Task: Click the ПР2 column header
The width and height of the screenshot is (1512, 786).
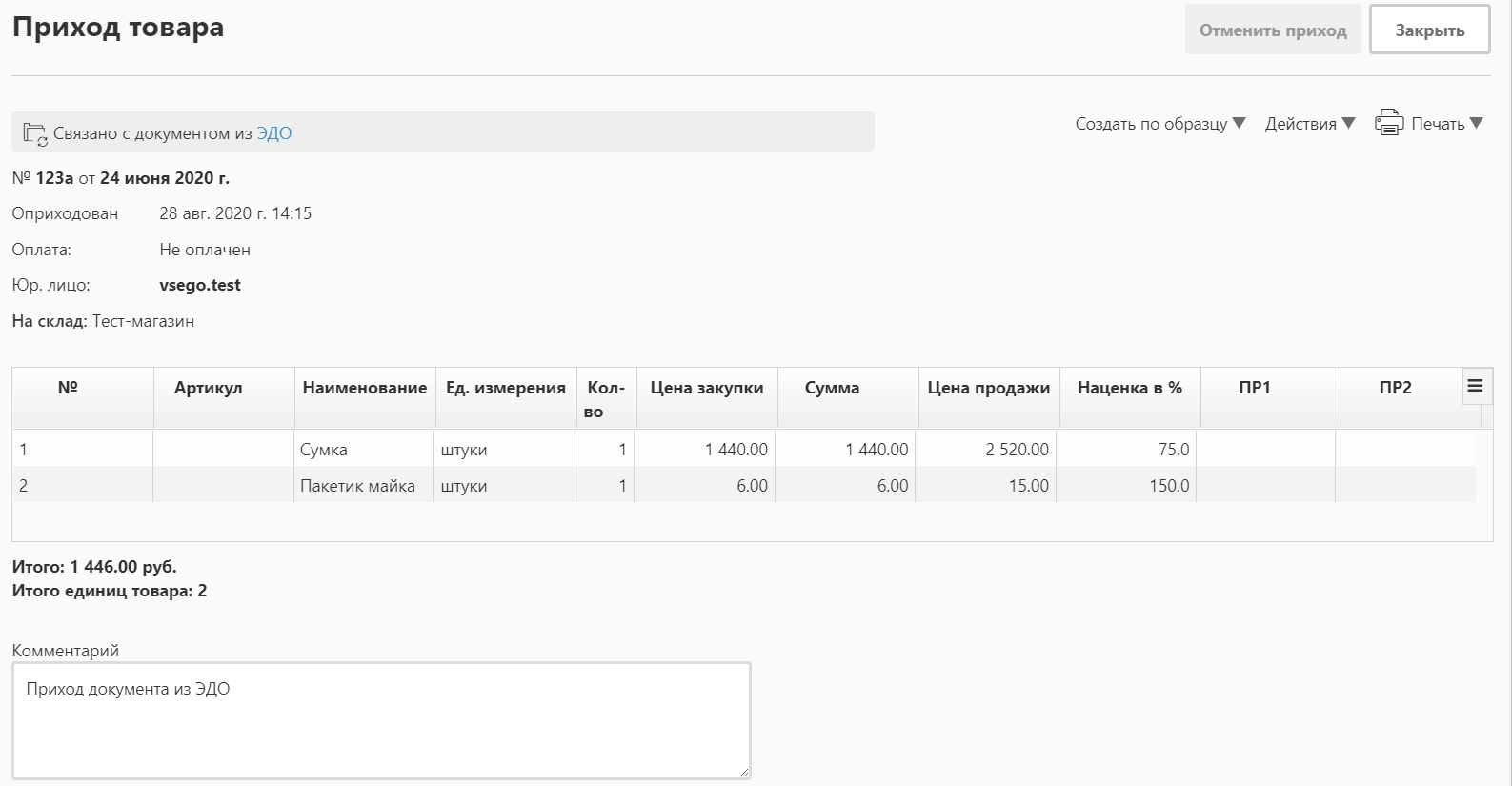Action: [1401, 398]
